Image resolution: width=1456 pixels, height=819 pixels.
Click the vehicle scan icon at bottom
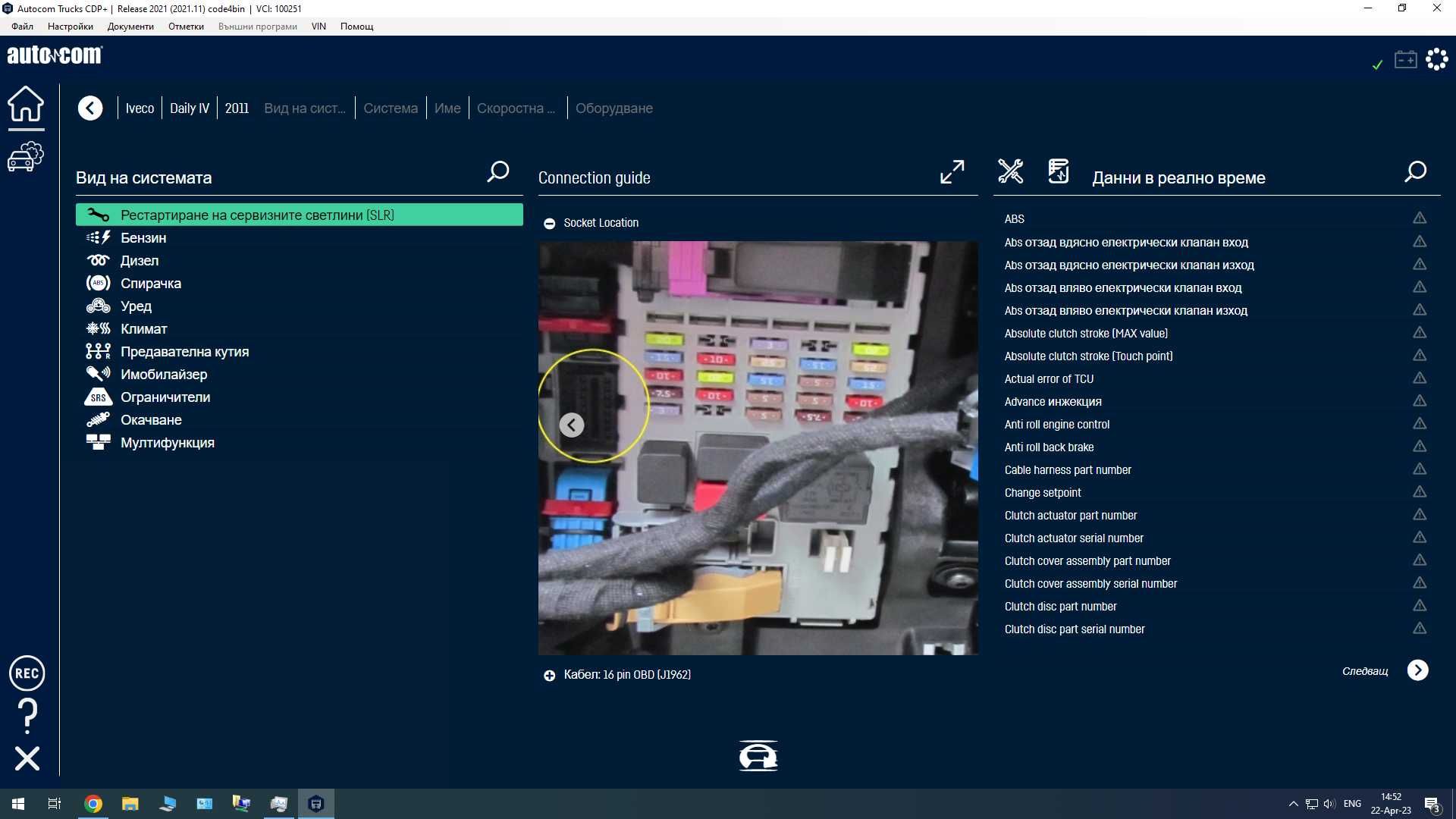[758, 756]
